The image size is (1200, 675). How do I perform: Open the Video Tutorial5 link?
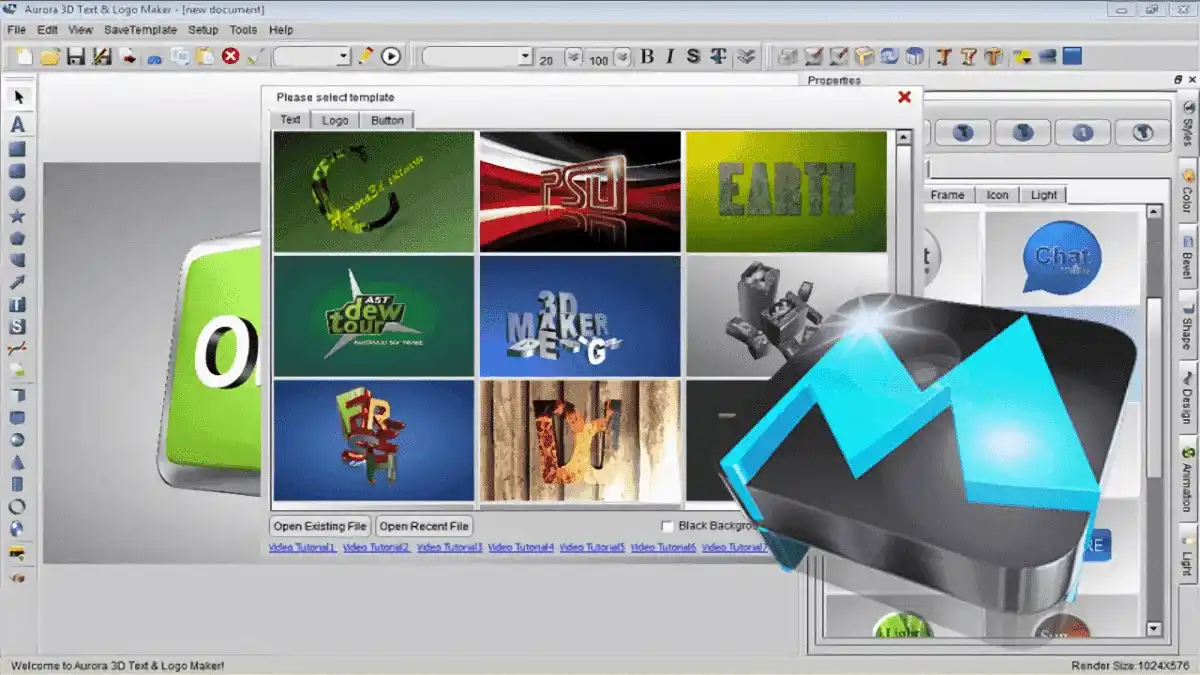(x=592, y=548)
